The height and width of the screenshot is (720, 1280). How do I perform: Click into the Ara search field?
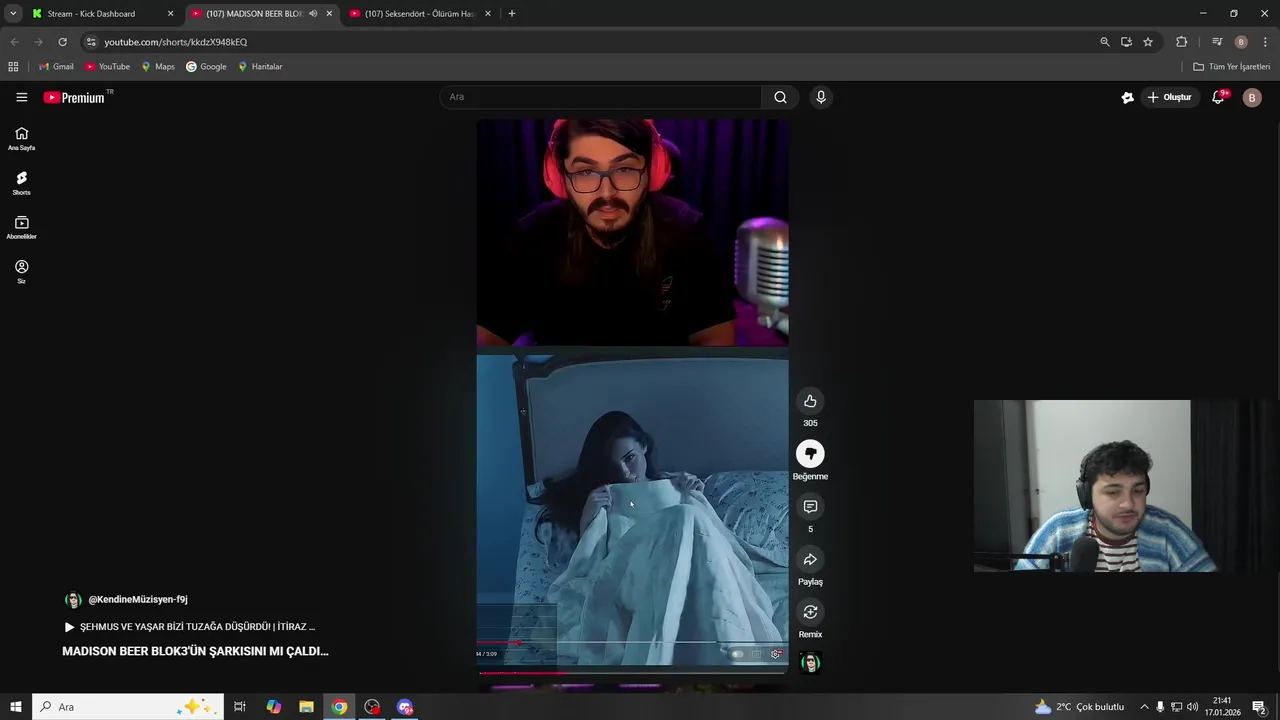600,97
